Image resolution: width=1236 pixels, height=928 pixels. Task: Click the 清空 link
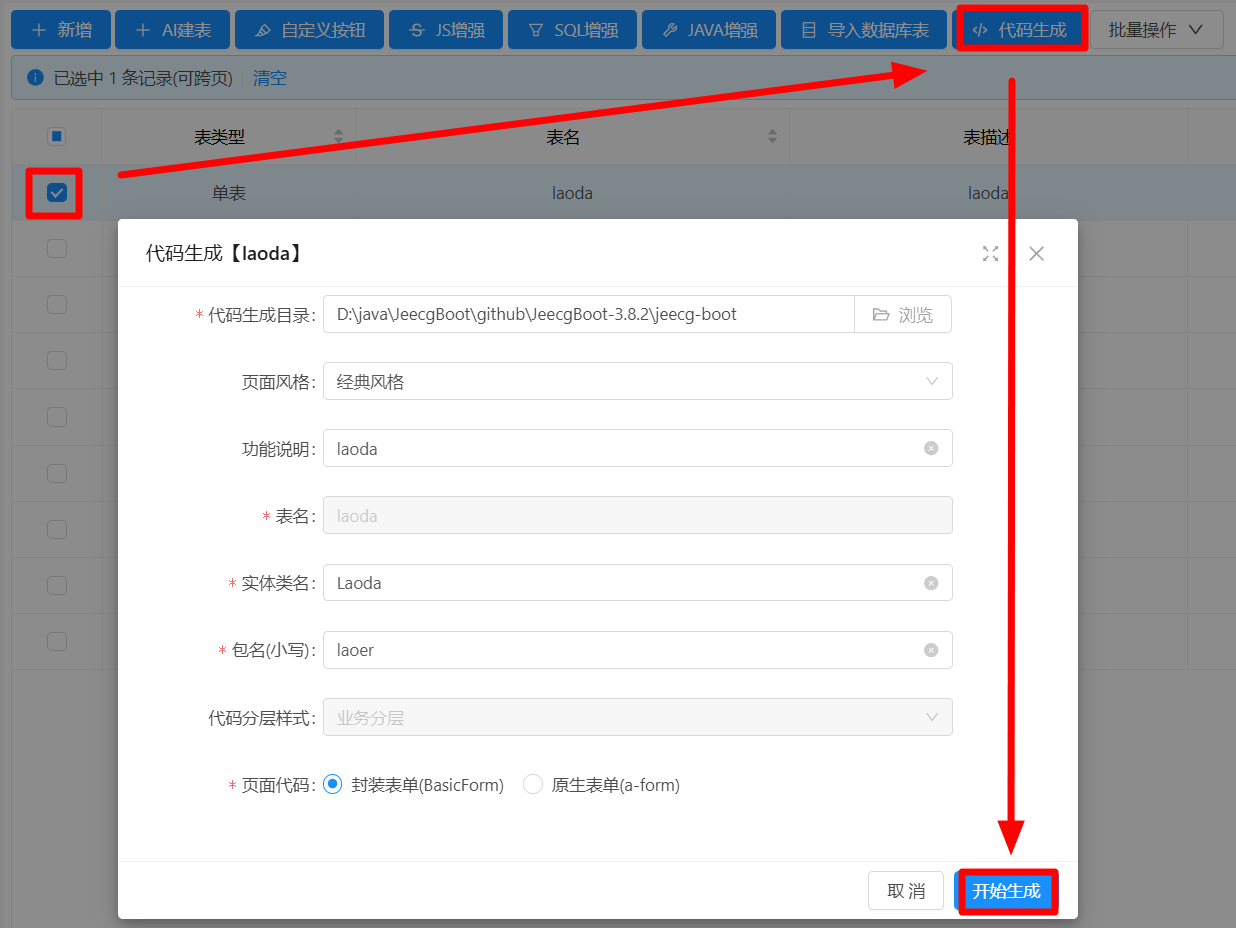tap(270, 78)
